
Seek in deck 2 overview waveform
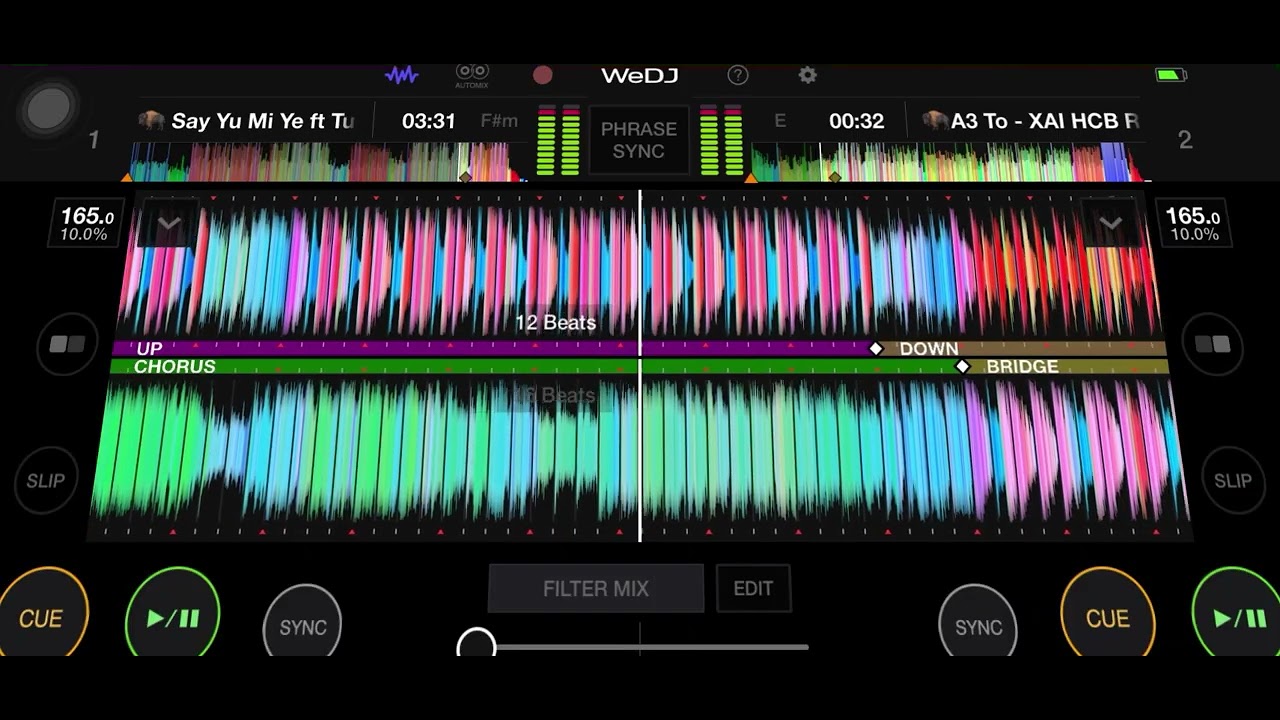pyautogui.click(x=948, y=162)
